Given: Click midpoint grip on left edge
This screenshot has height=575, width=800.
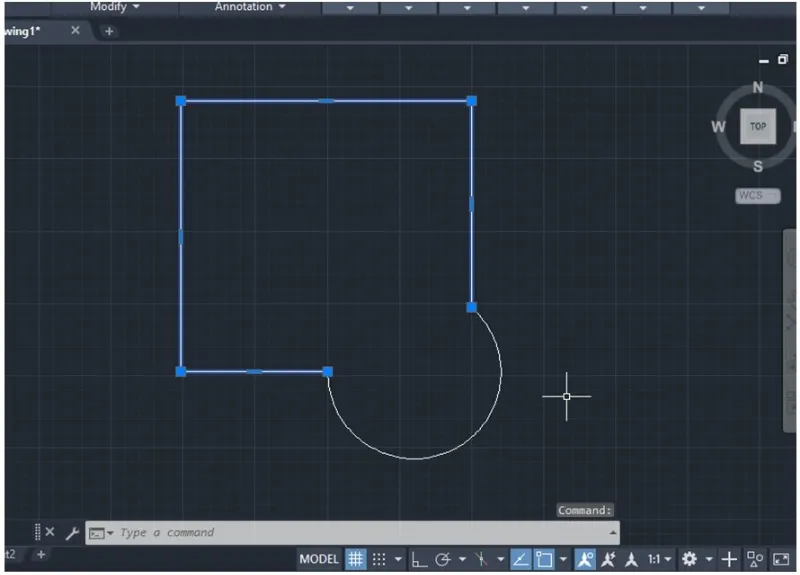Looking at the screenshot, I should point(181,237).
